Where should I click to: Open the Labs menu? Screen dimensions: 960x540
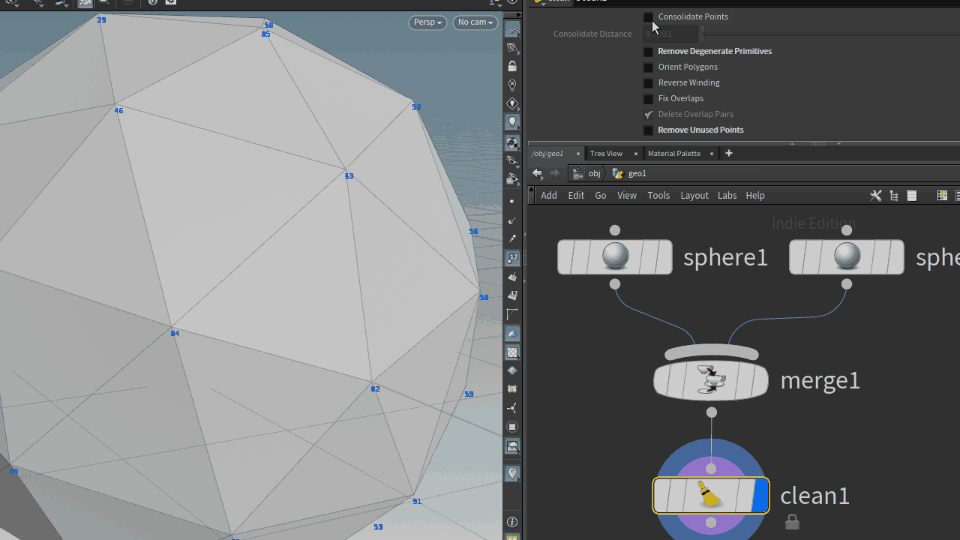727,196
